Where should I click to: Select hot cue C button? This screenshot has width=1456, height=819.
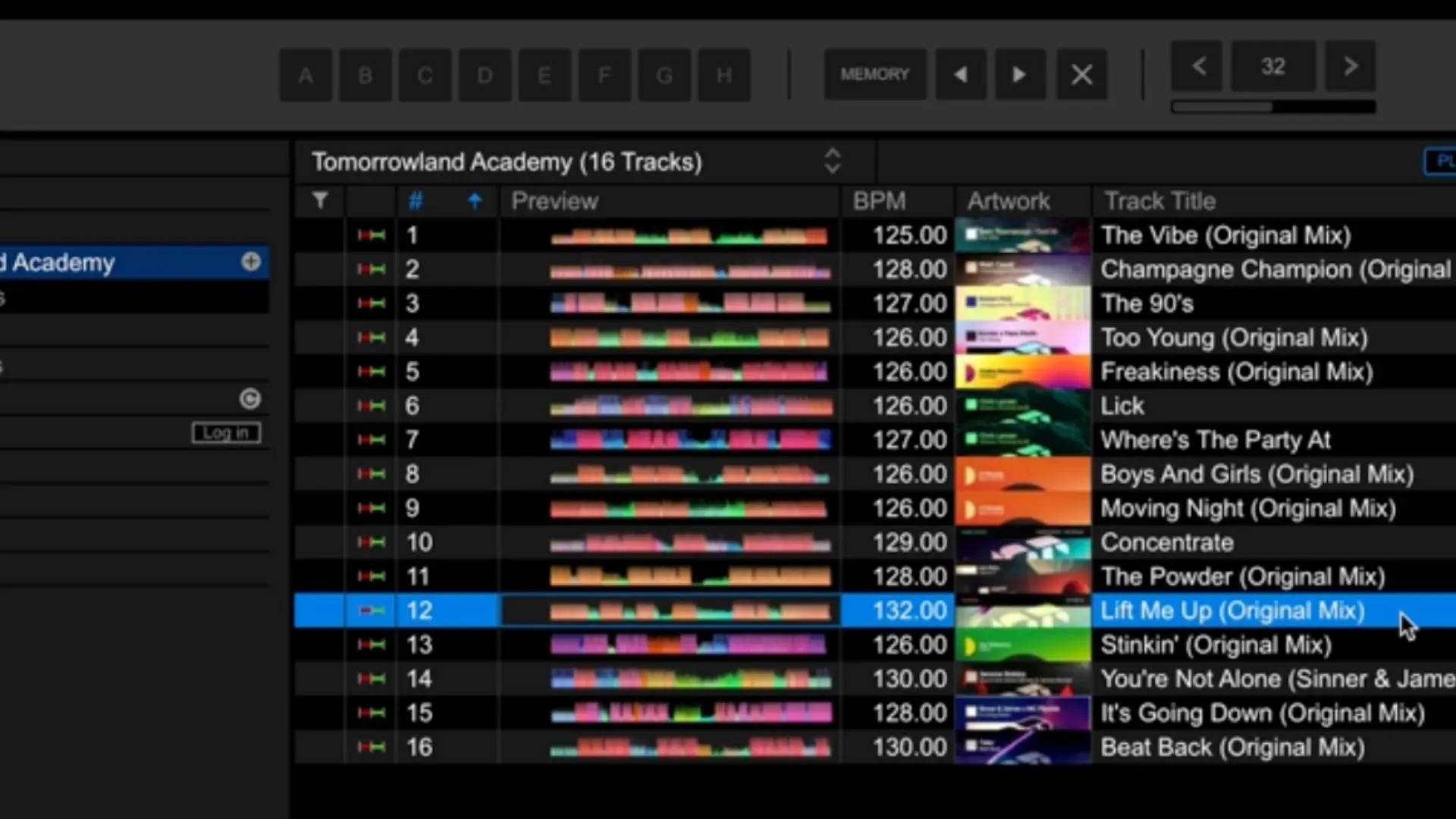pyautogui.click(x=425, y=75)
